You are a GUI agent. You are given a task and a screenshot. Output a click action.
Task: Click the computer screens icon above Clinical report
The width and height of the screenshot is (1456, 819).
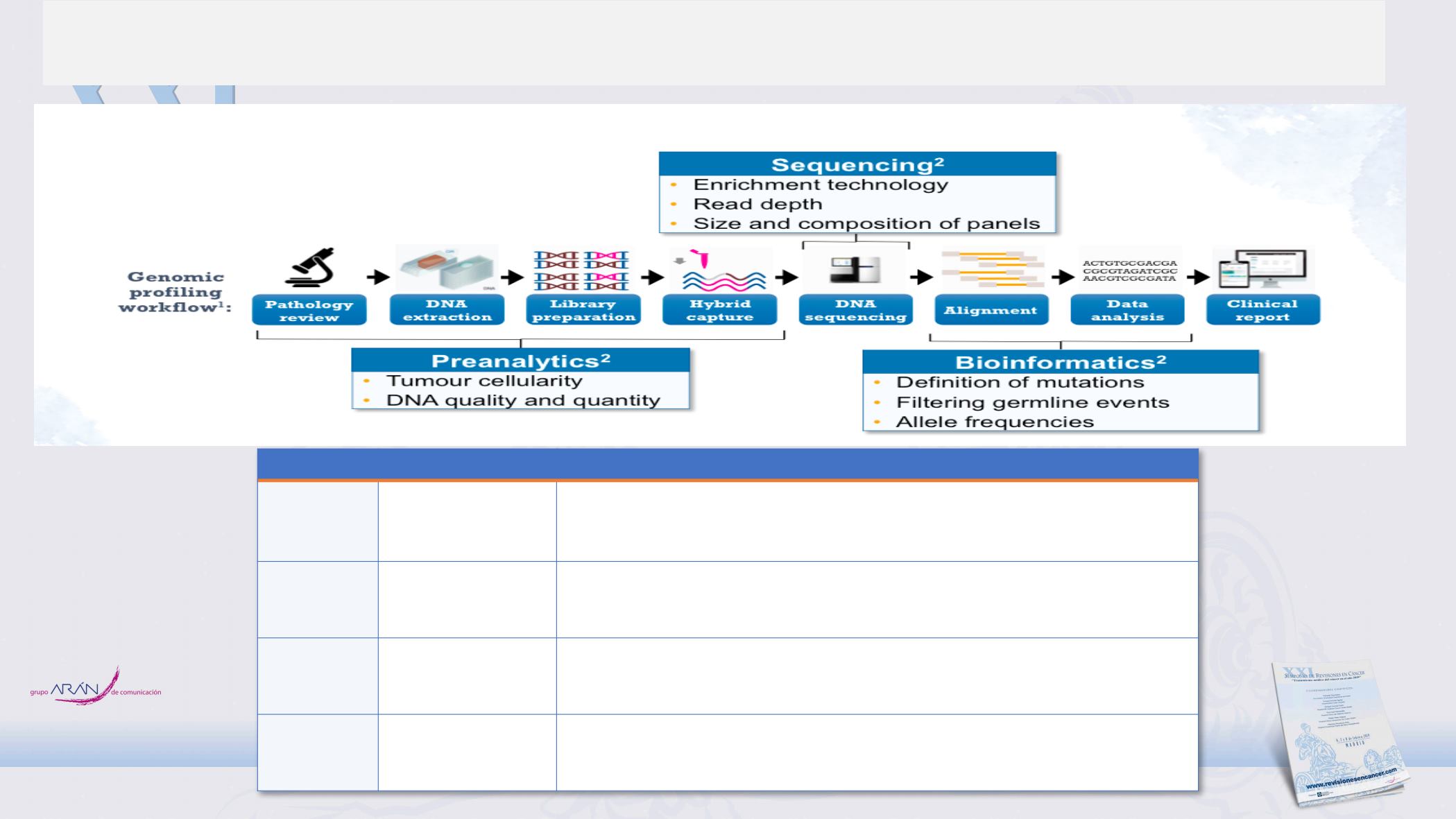pos(1263,269)
